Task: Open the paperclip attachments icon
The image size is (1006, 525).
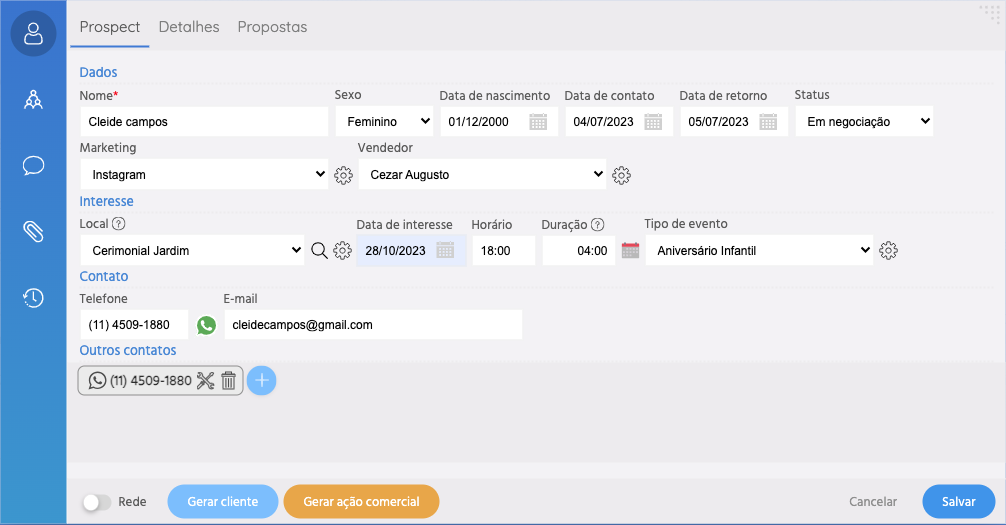Action: (x=33, y=231)
